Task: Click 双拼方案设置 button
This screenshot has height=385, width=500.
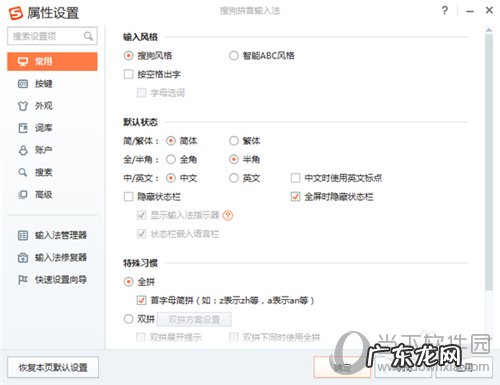Action: pyautogui.click(x=194, y=319)
